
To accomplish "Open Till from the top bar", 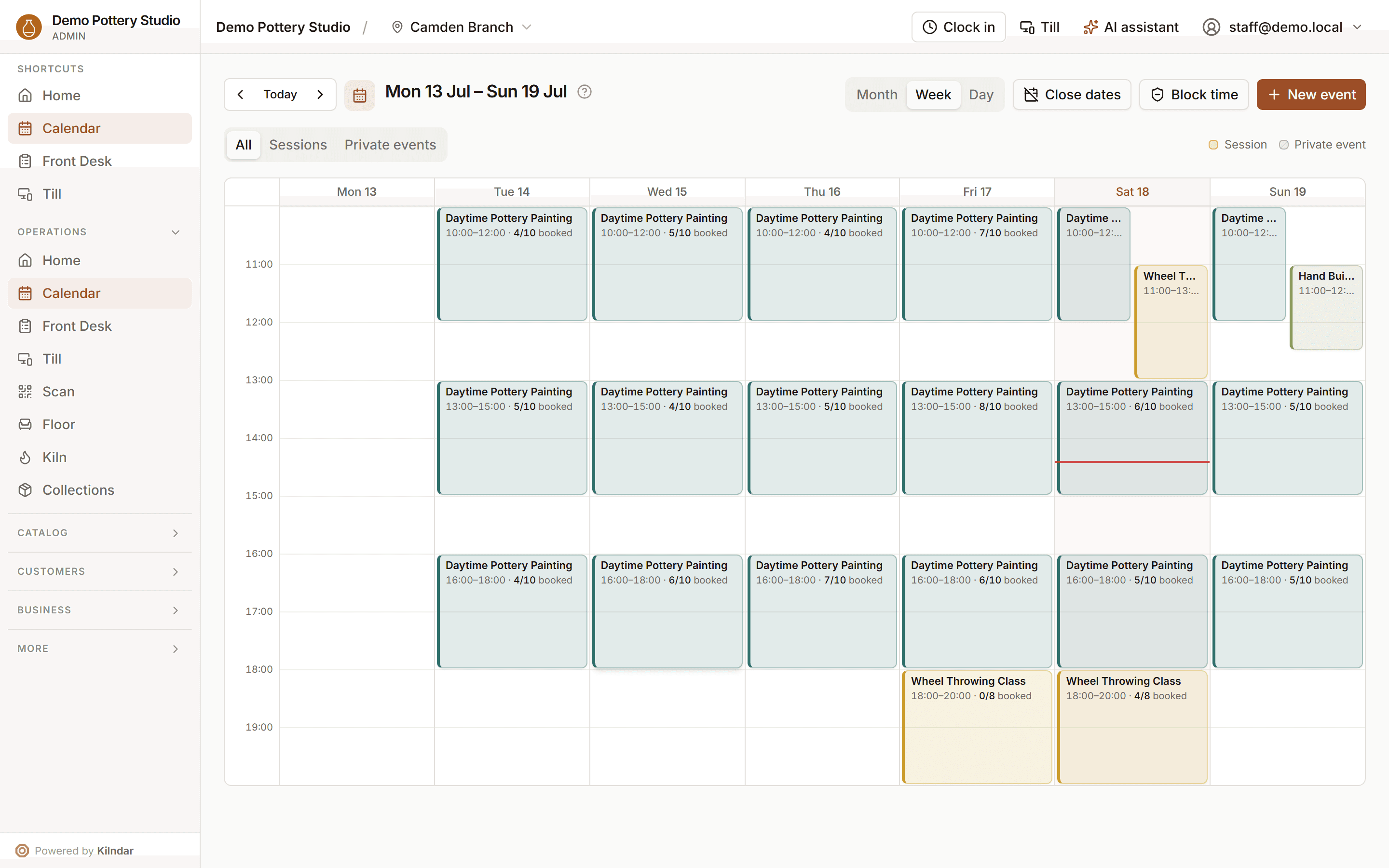I will click(x=1039, y=27).
